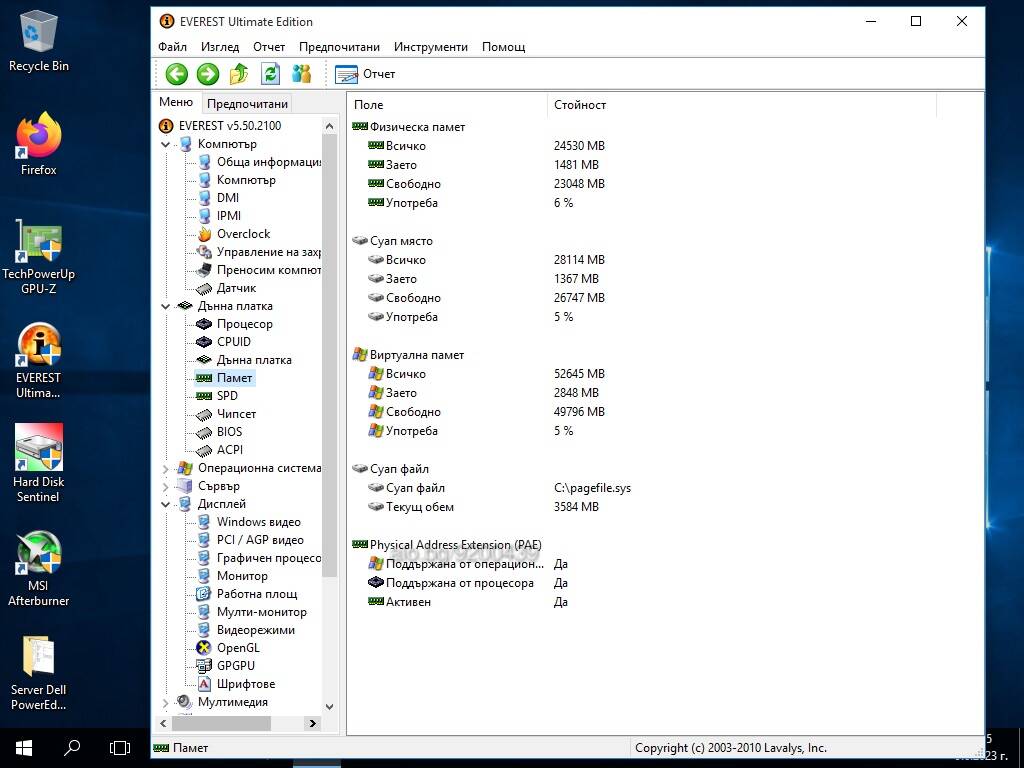Viewport: 1024px width, 768px height.
Task: Go back with the green left arrow
Action: [176, 74]
